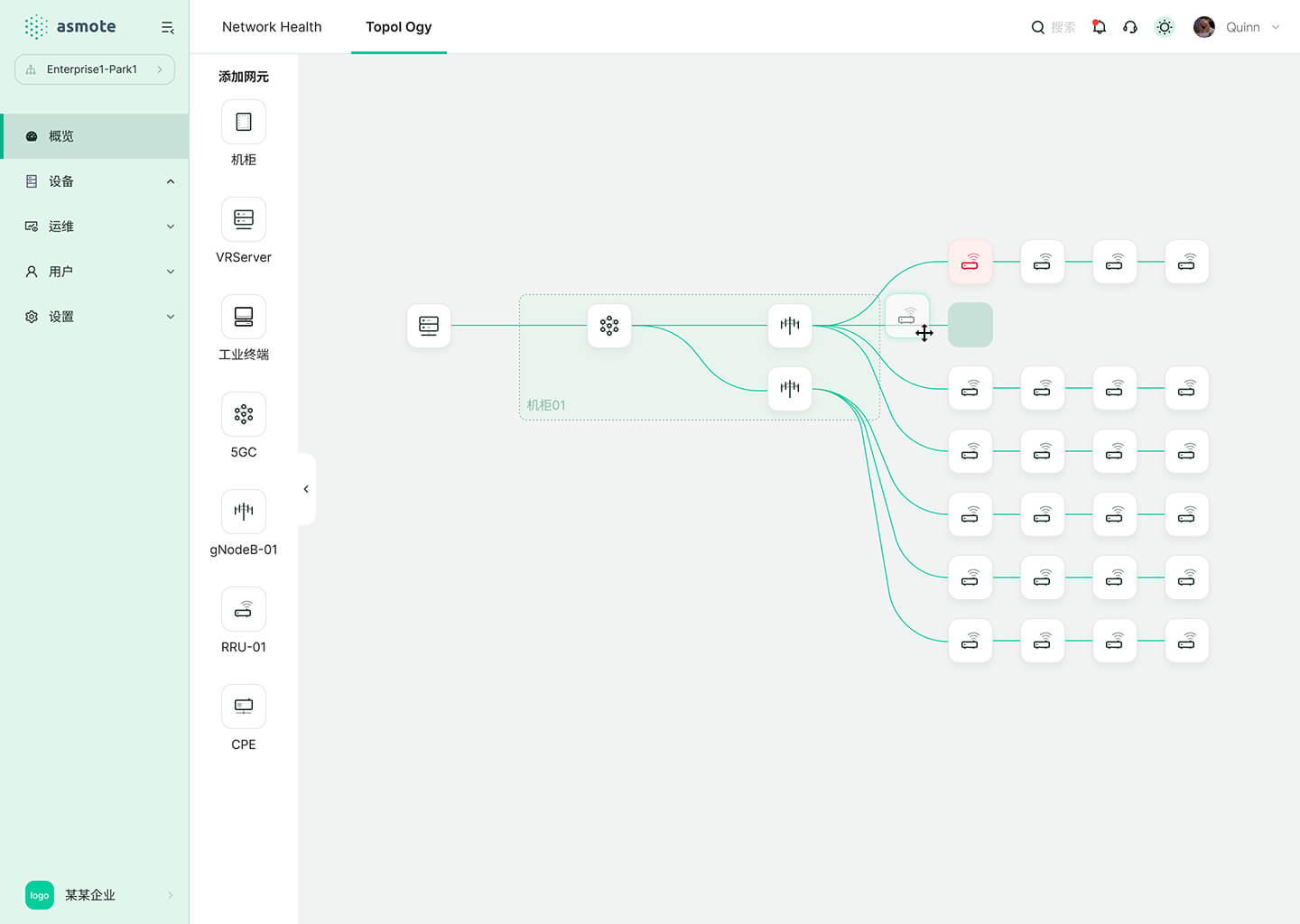Open the Enterprise1-Park1 selector
The image size is (1300, 924).
click(x=95, y=69)
